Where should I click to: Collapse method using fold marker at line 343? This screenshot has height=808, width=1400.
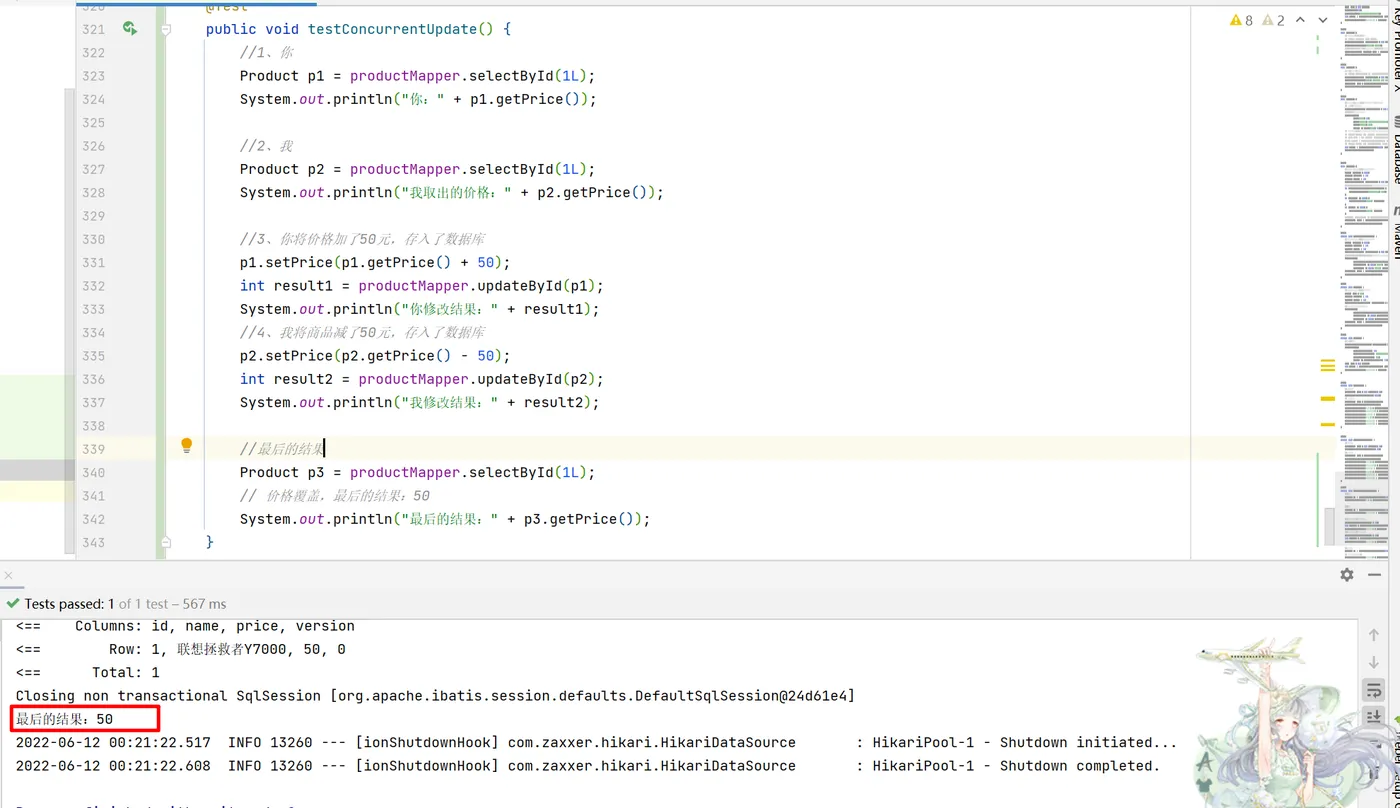[x=167, y=541]
